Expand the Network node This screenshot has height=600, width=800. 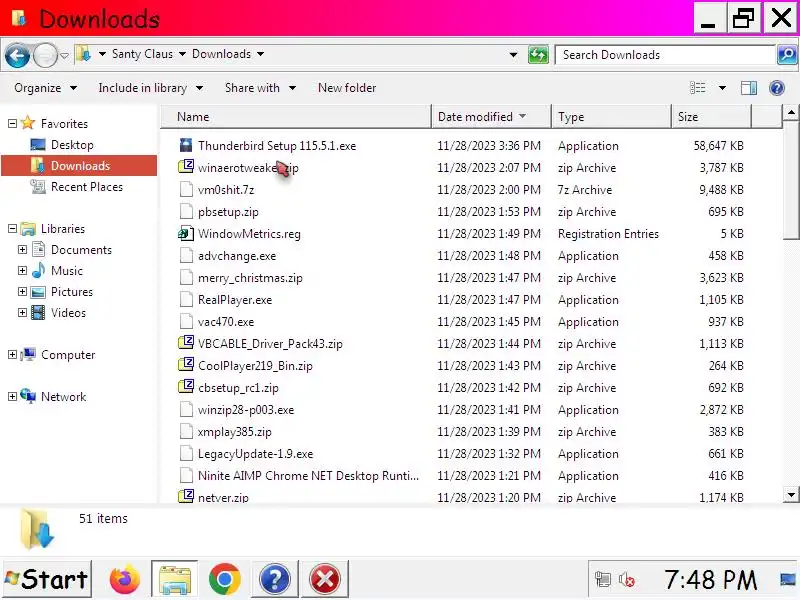pyautogui.click(x=12, y=396)
